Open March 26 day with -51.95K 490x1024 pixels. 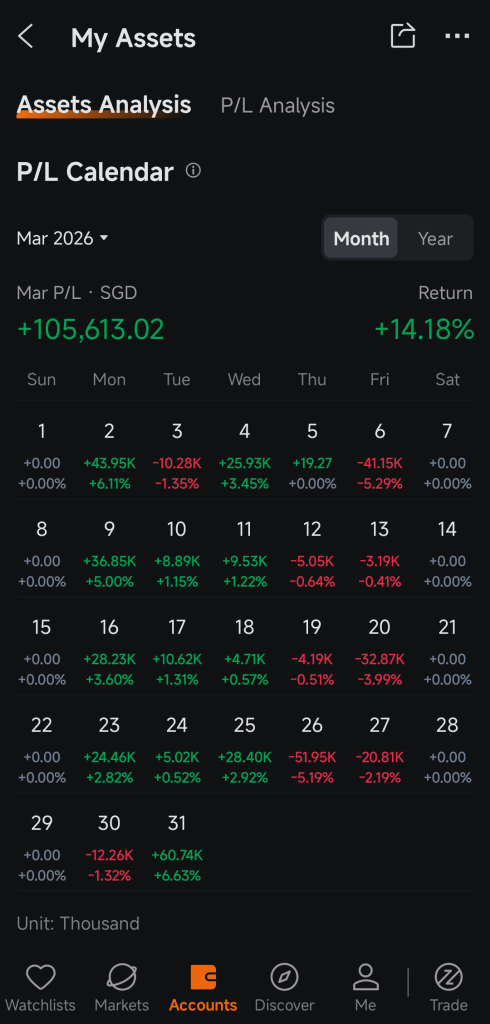[x=312, y=750]
